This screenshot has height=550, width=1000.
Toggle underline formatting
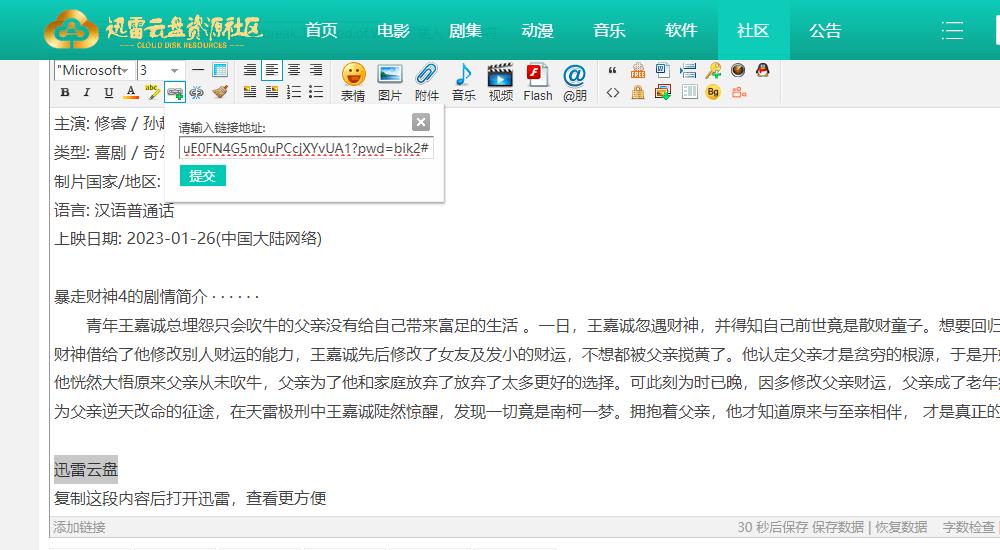[x=109, y=92]
